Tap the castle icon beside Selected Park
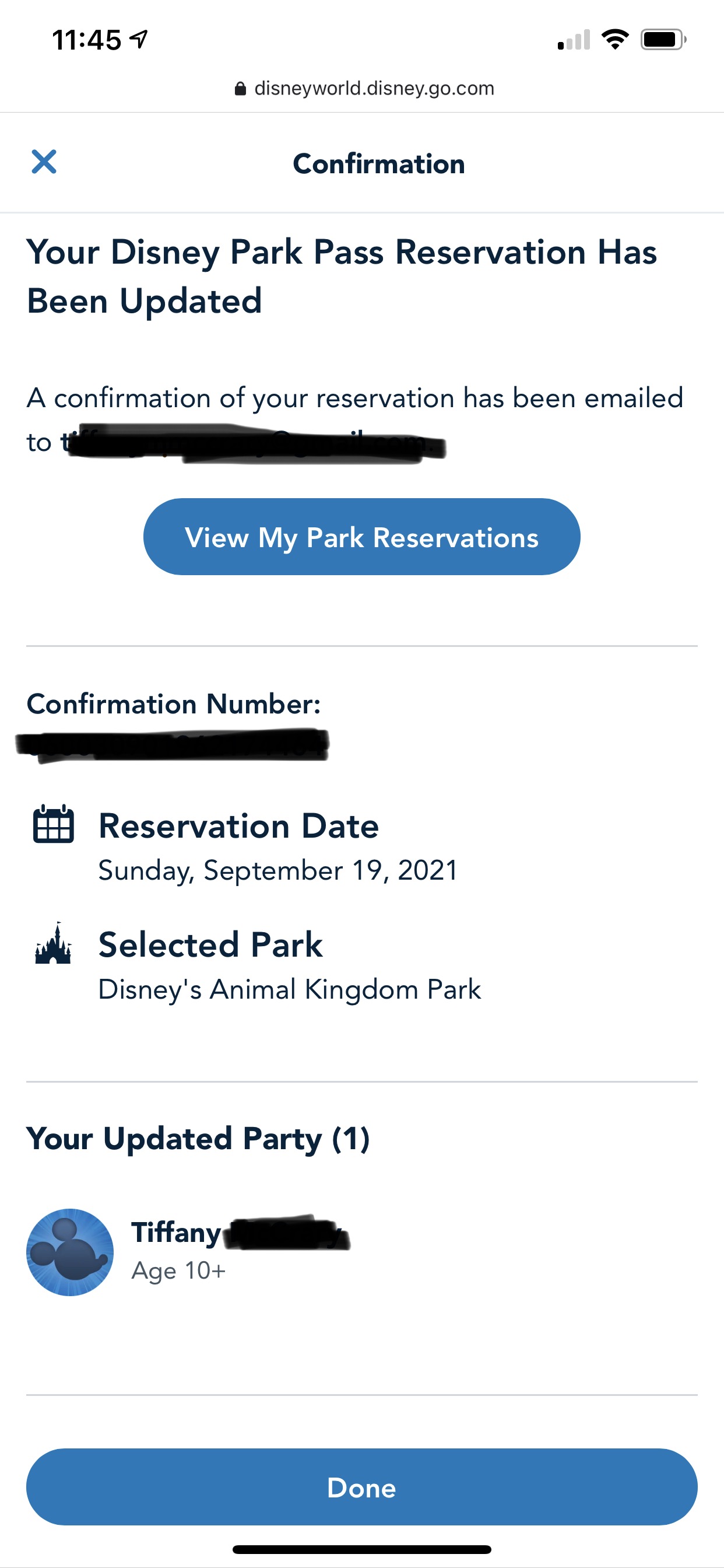The image size is (724, 1568). [x=54, y=944]
